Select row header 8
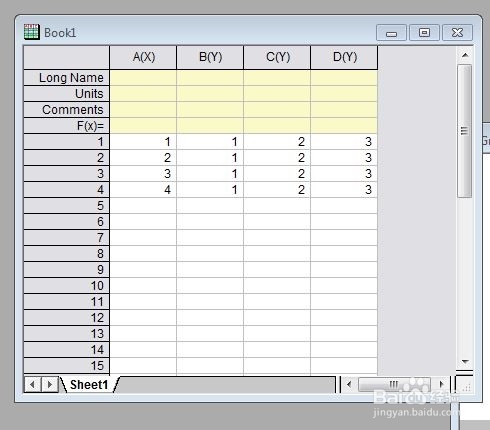Screen dimensions: 490x430 point(67,254)
